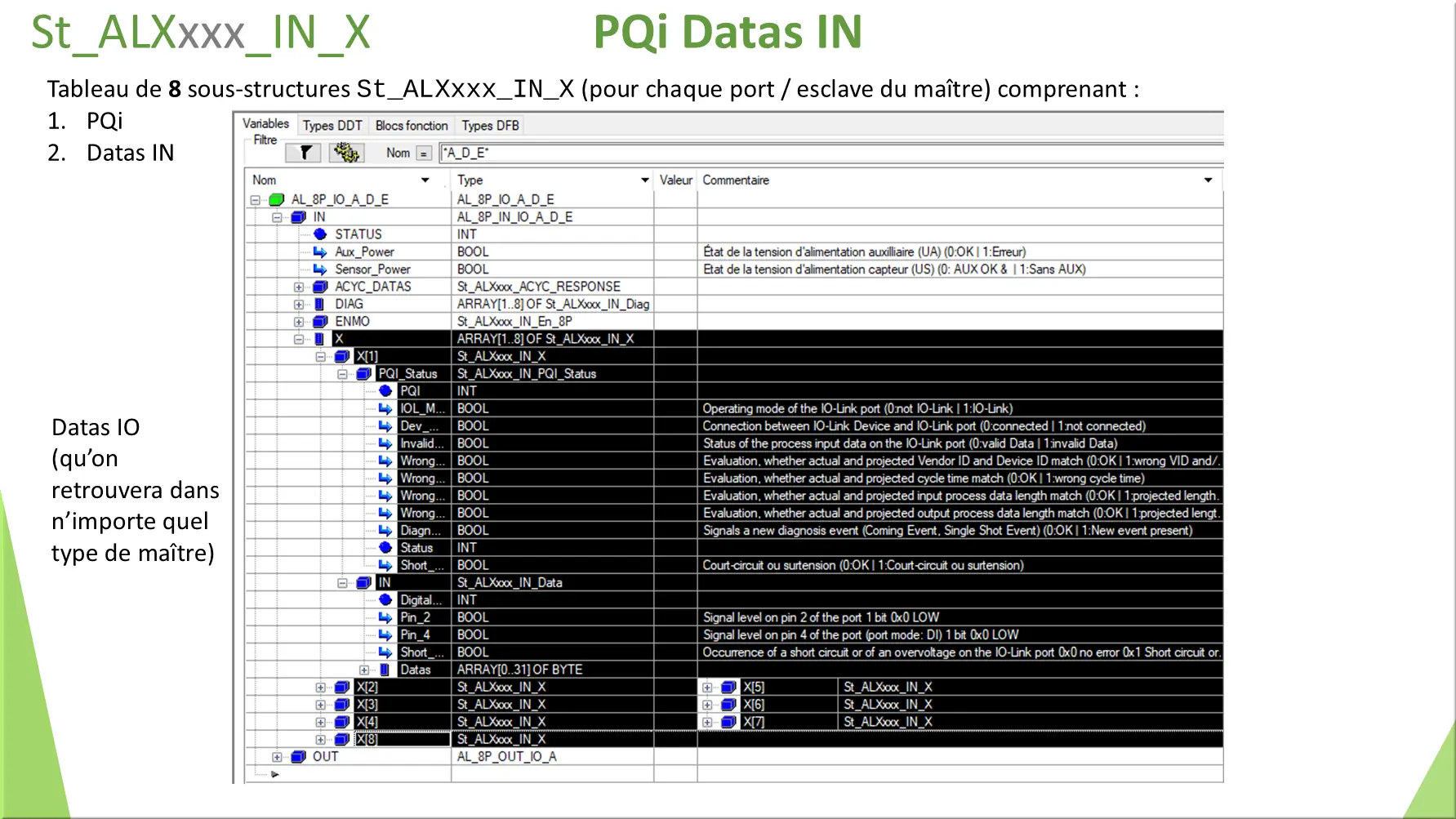Collapse the X array node
Screen dimensions: 1456x819
tap(299, 339)
